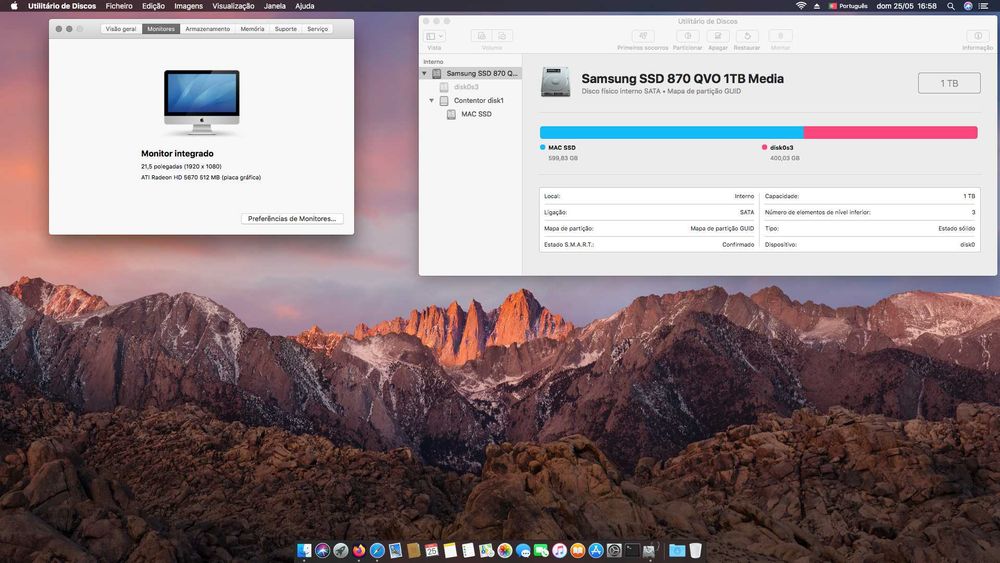This screenshot has height=563, width=1000.
Task: Collapse the Samsung SSD 870 tree row
Action: click(425, 73)
